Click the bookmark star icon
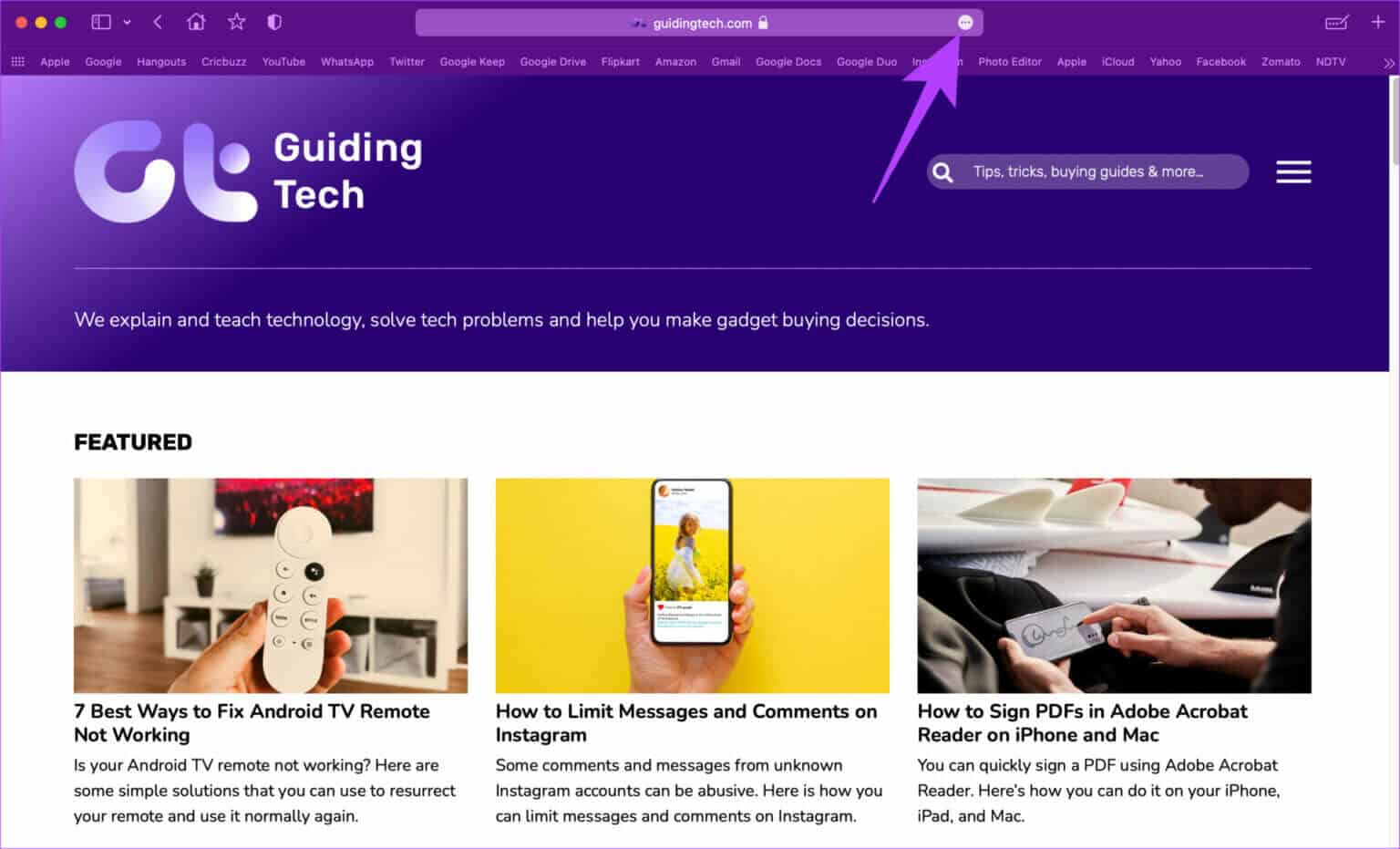The image size is (1400, 849). (237, 22)
